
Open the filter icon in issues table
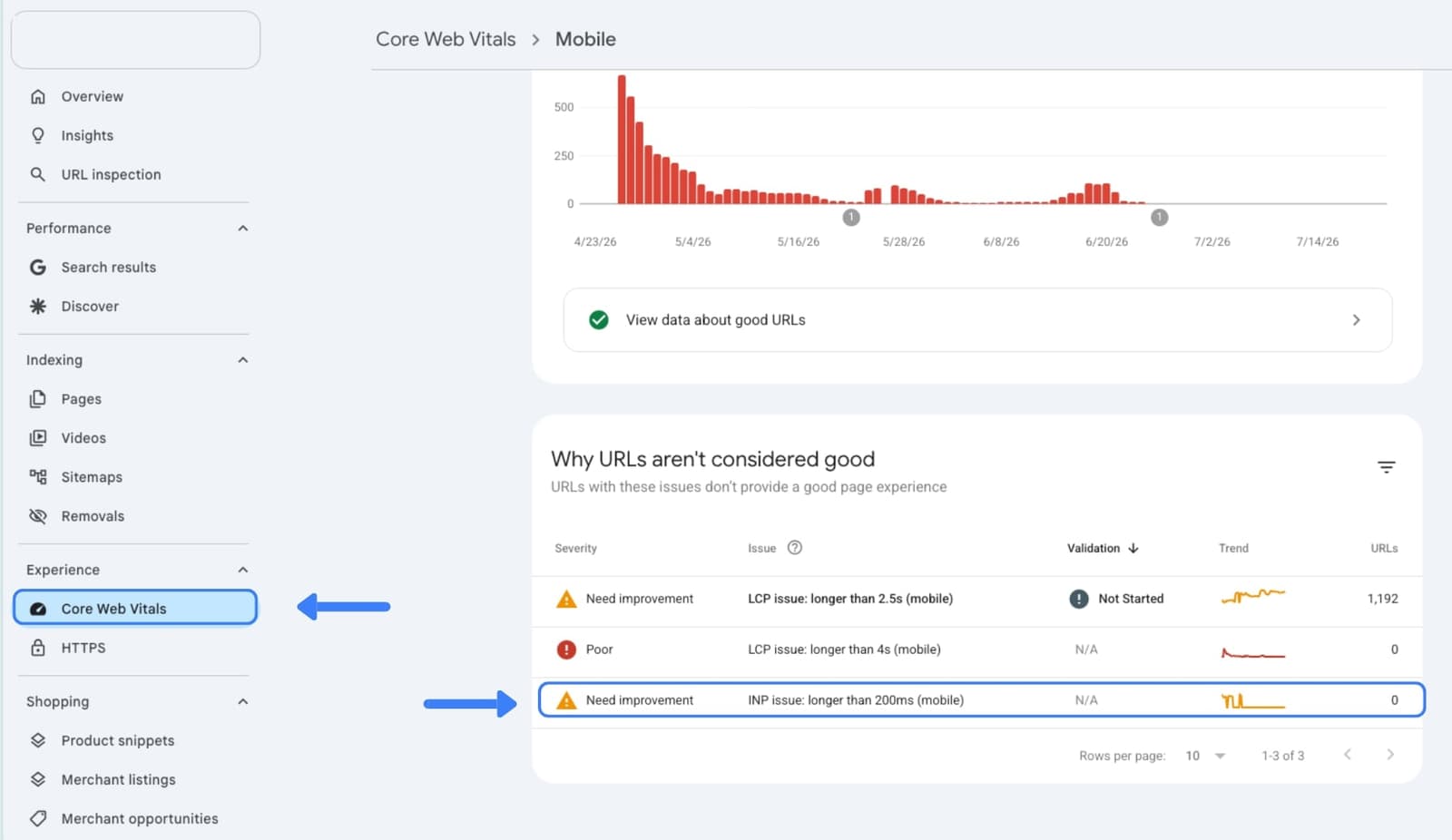click(1386, 467)
